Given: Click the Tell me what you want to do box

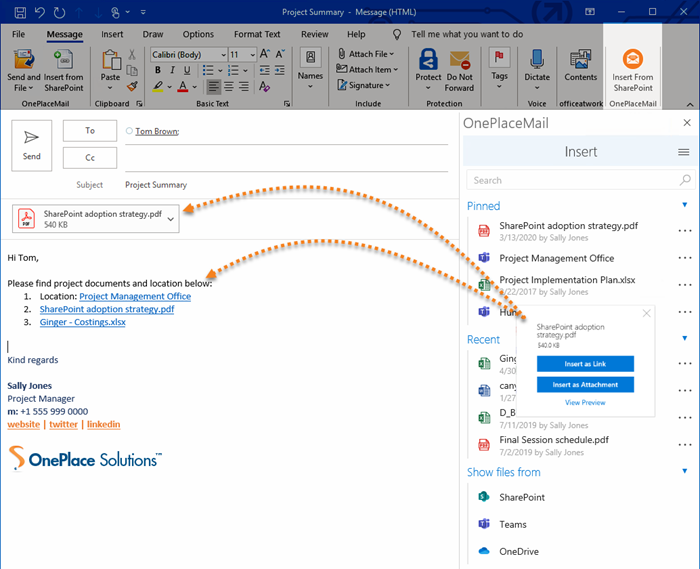Looking at the screenshot, I should (x=467, y=34).
